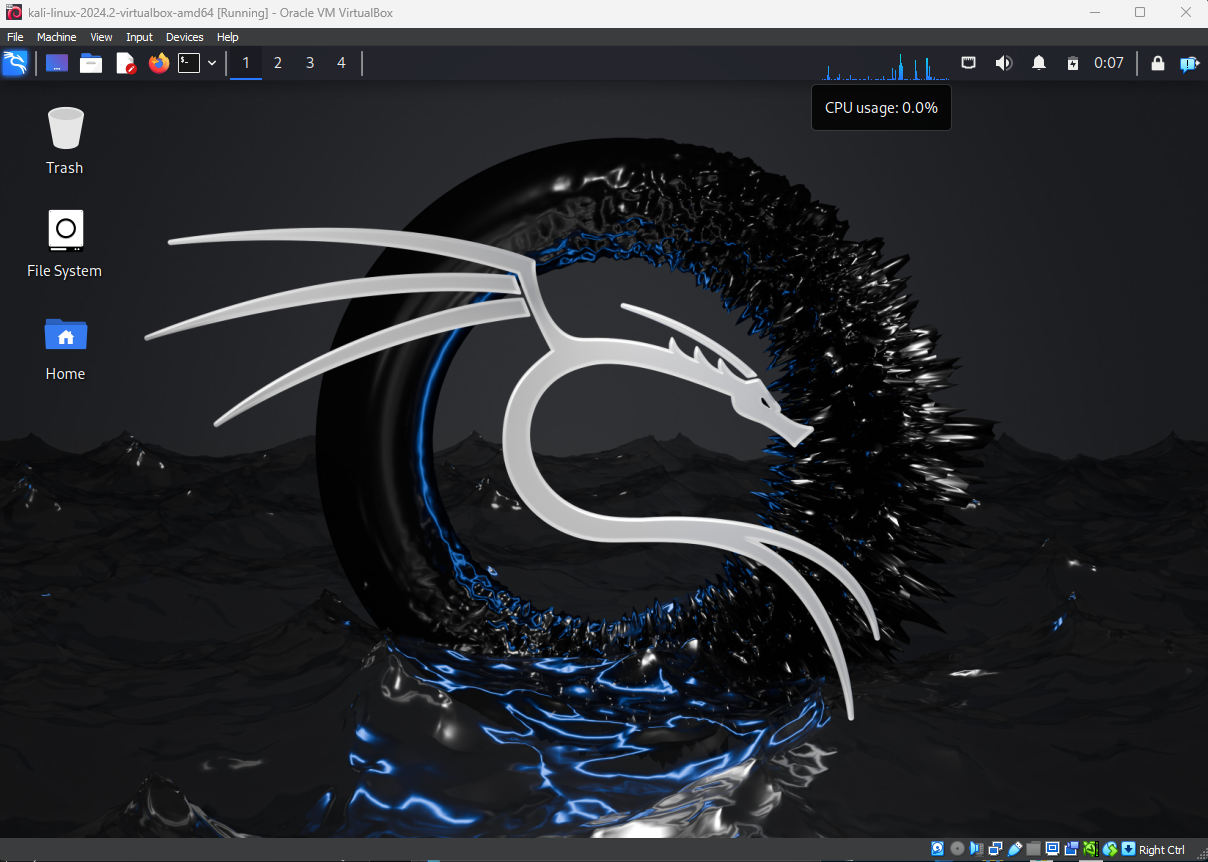Click the Show Desktop panel icon
The image size is (1208, 862).
point(58,63)
